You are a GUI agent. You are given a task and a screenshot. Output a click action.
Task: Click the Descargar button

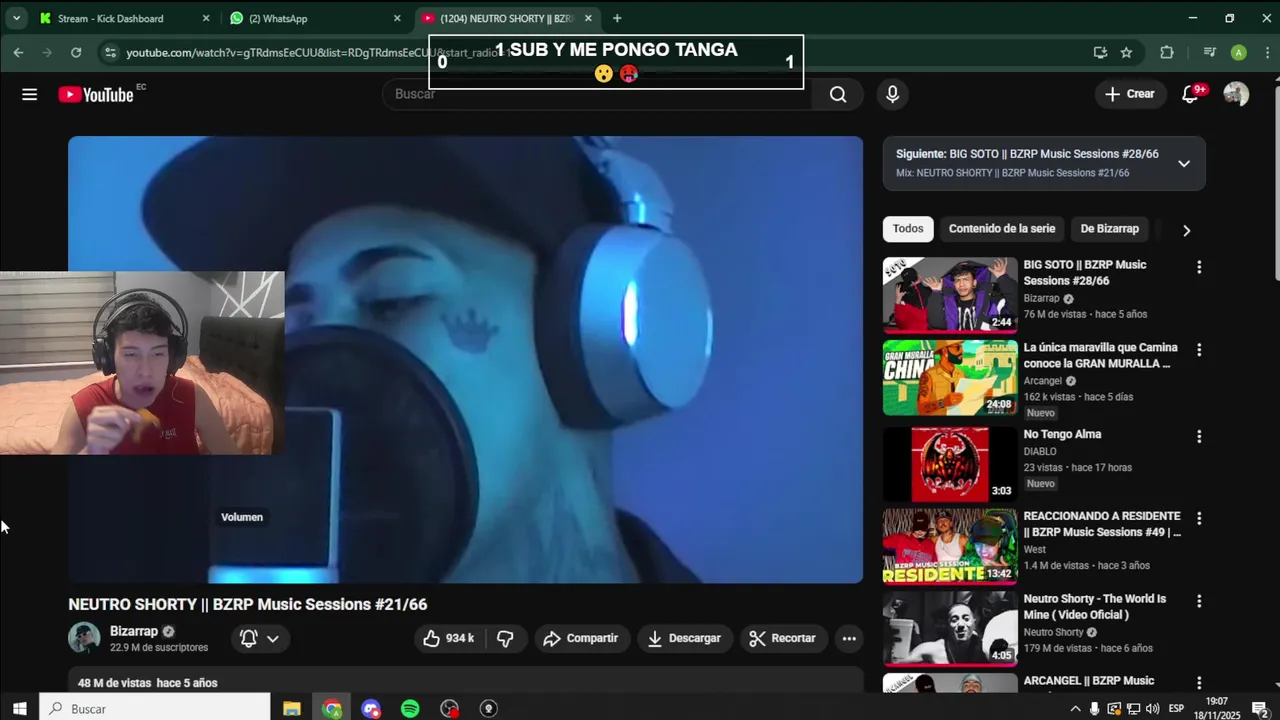tap(685, 638)
